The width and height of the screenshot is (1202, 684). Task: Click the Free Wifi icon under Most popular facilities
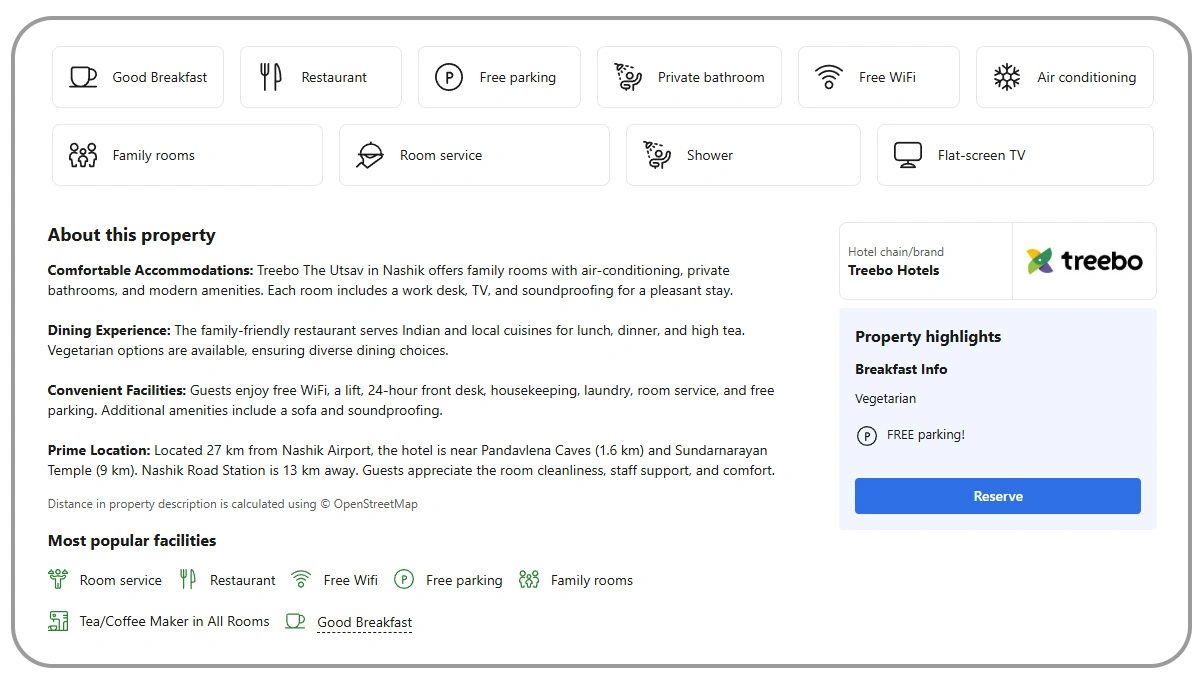click(301, 579)
